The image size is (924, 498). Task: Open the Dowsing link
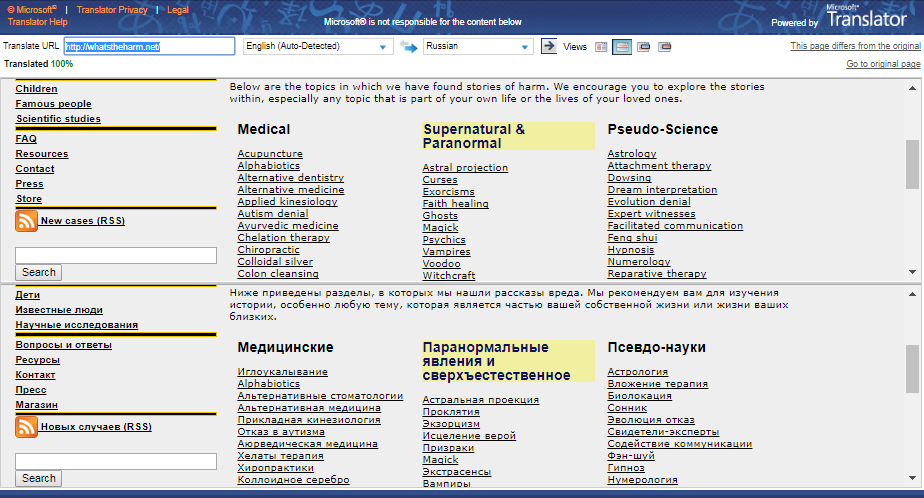[x=629, y=178]
